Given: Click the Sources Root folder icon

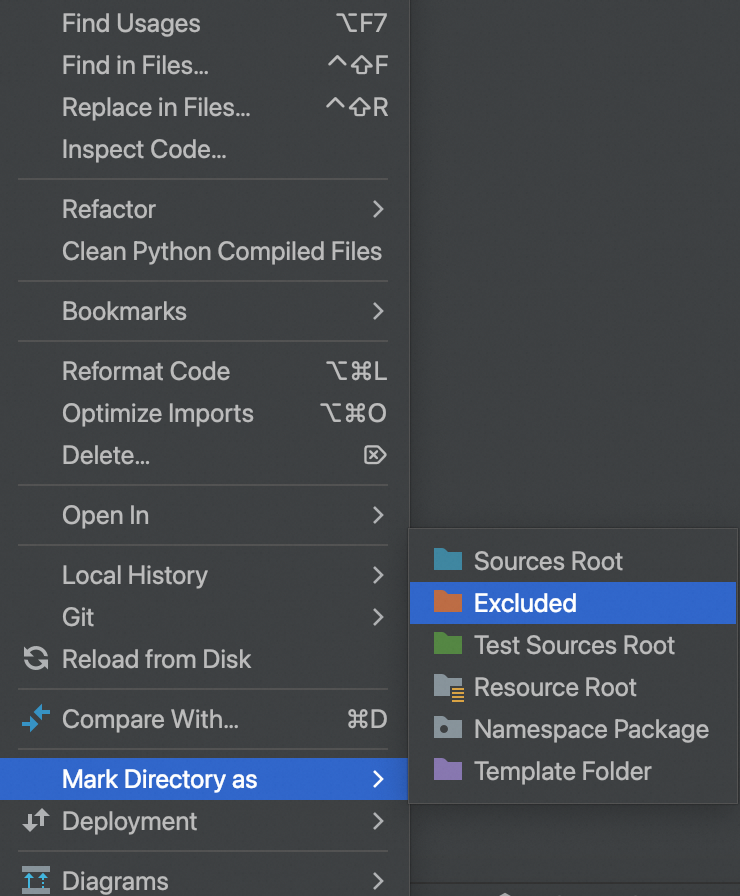Looking at the screenshot, I should pos(447,561).
